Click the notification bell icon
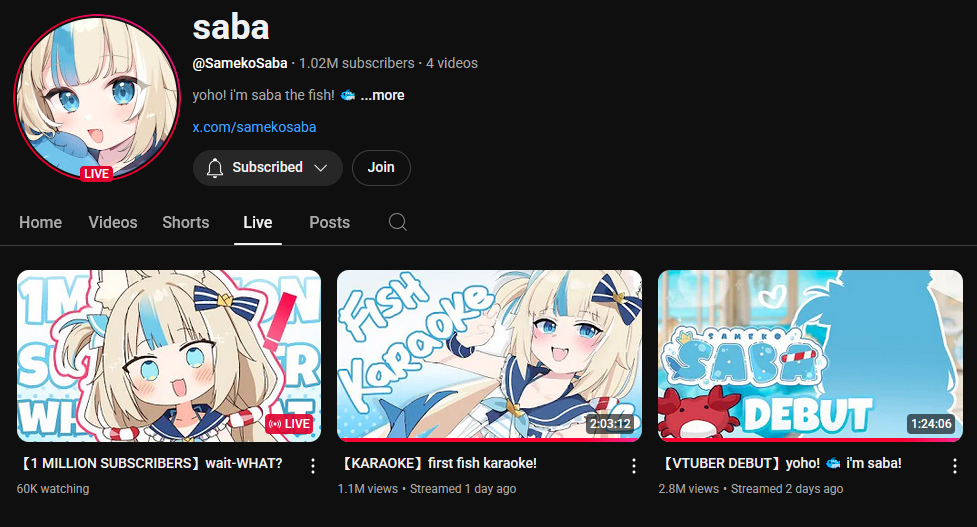 tap(215, 168)
